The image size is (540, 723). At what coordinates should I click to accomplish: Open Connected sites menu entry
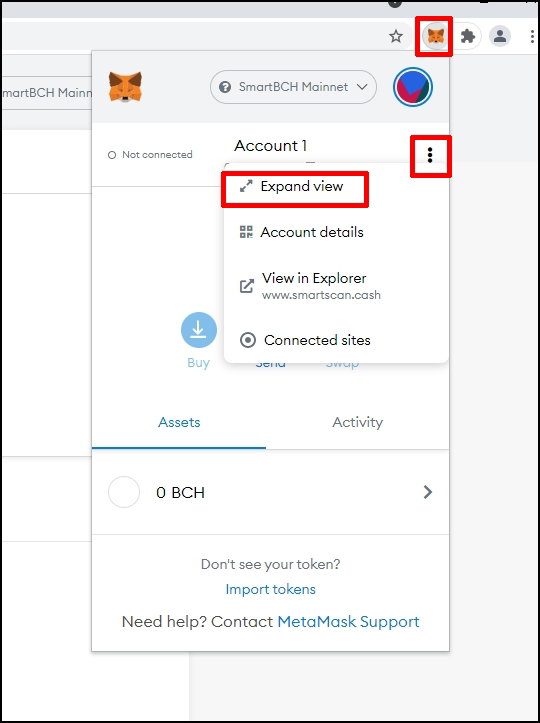305,340
